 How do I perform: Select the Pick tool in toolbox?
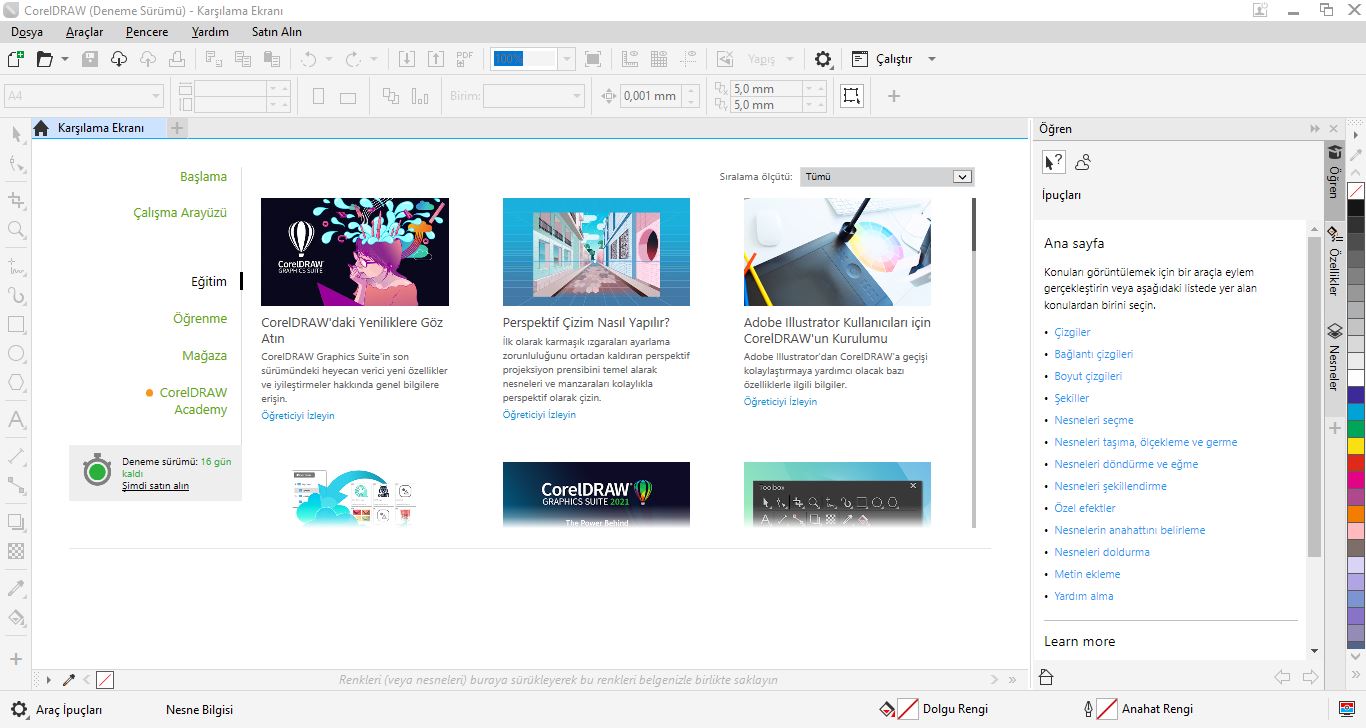tap(16, 135)
